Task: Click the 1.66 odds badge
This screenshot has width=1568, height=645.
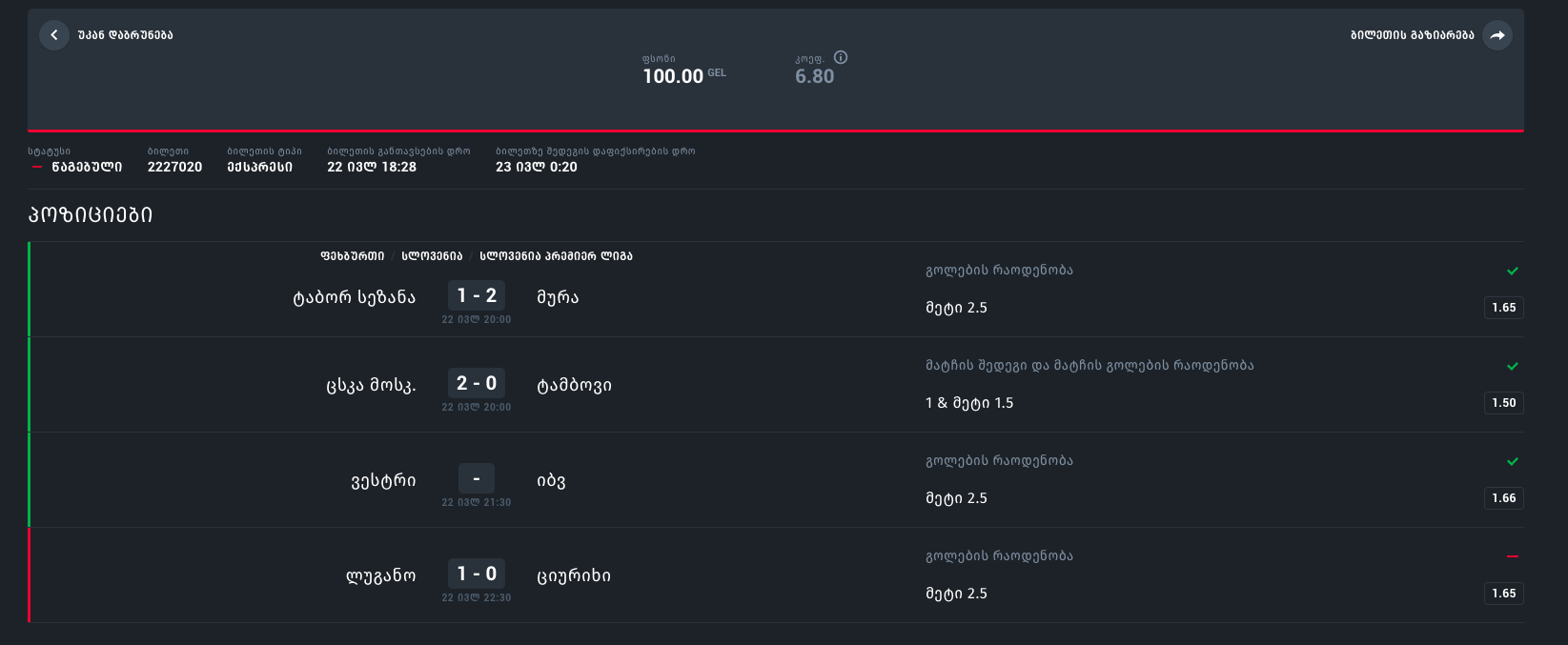Action: [1503, 498]
